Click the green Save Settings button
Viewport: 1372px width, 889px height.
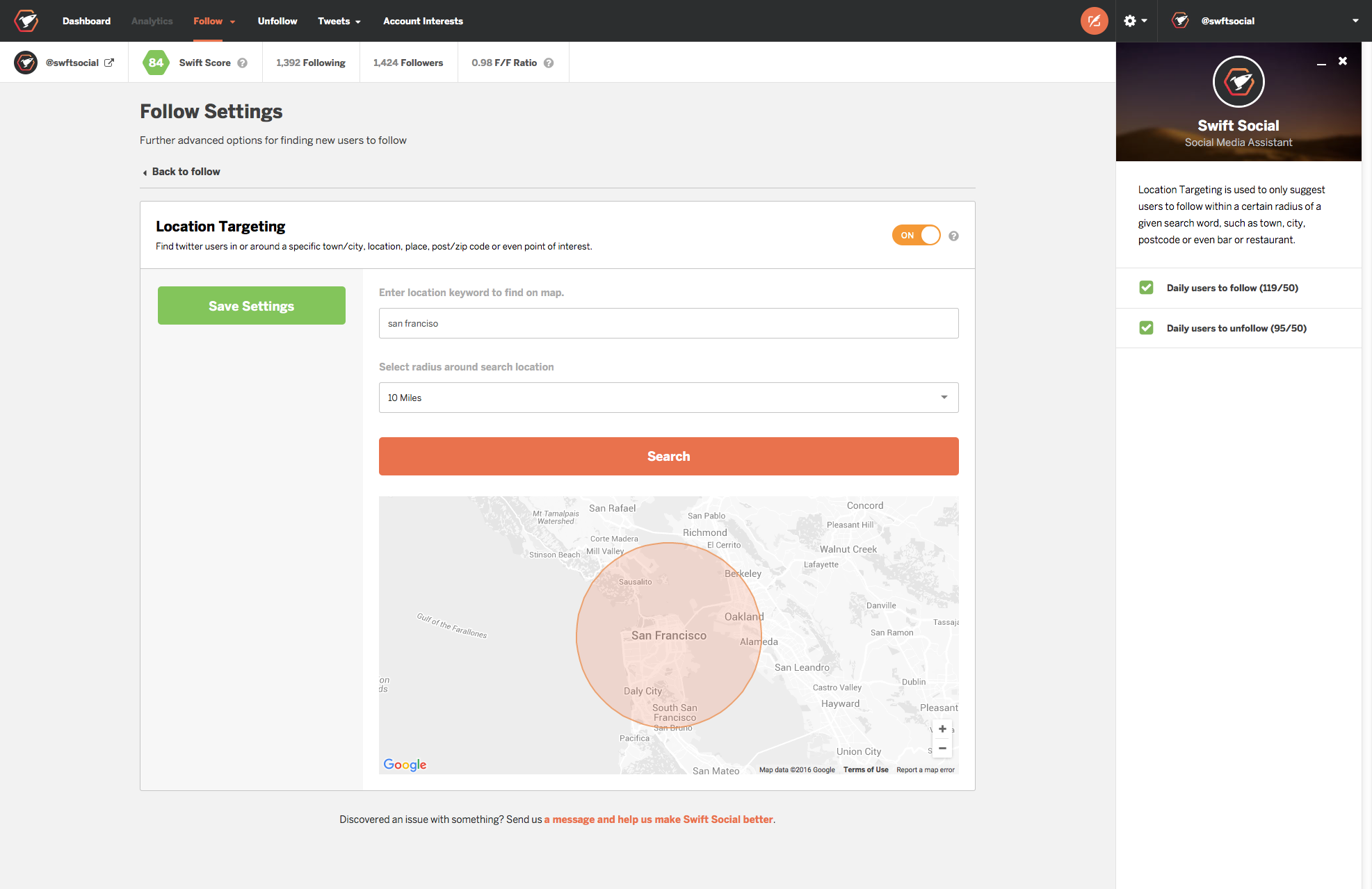click(x=251, y=306)
